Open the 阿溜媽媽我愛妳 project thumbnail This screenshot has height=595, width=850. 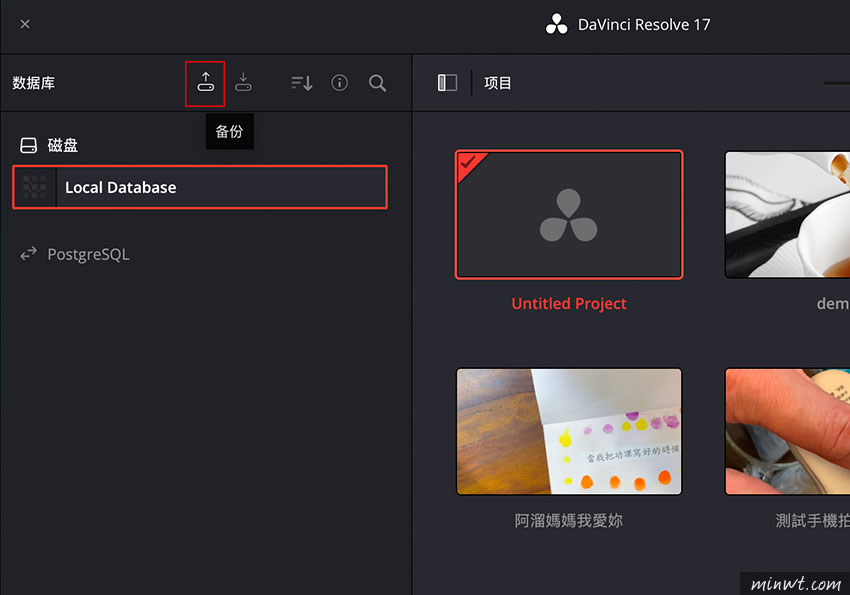(569, 431)
